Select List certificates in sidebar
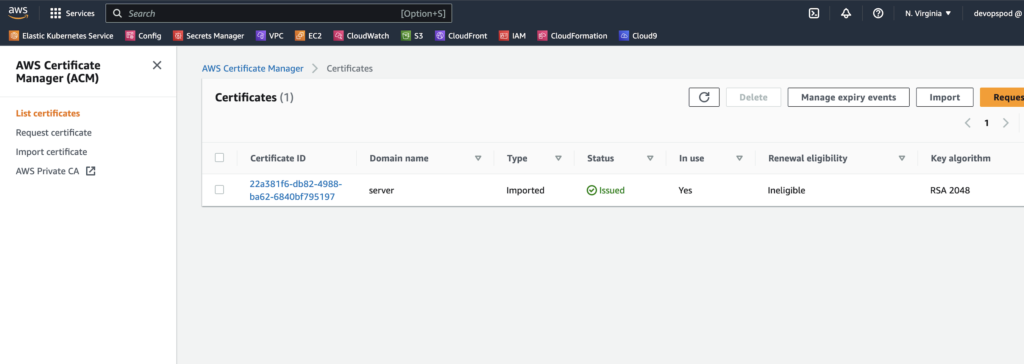1024x364 pixels. coord(48,114)
